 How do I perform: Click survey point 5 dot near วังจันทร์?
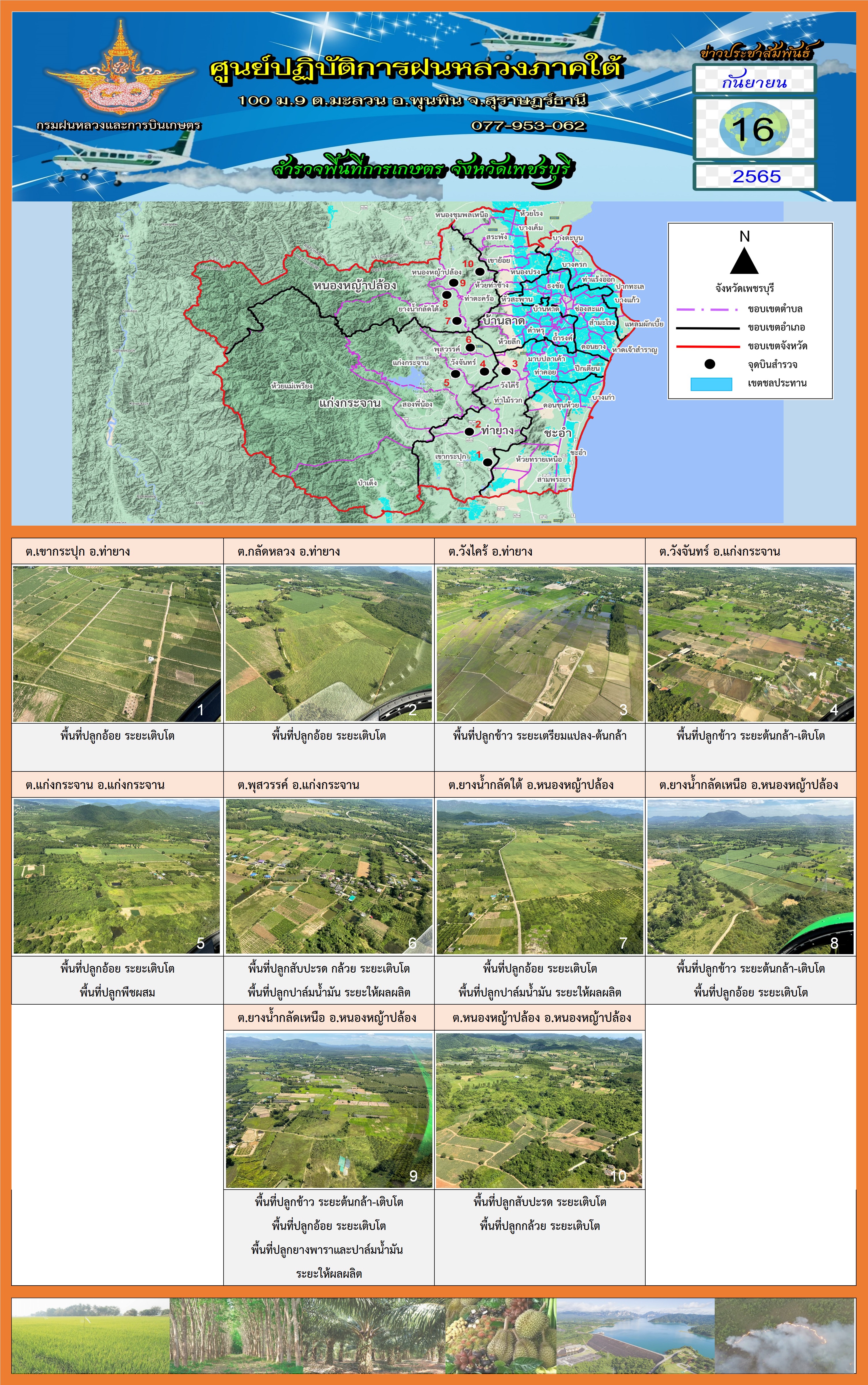[455, 374]
